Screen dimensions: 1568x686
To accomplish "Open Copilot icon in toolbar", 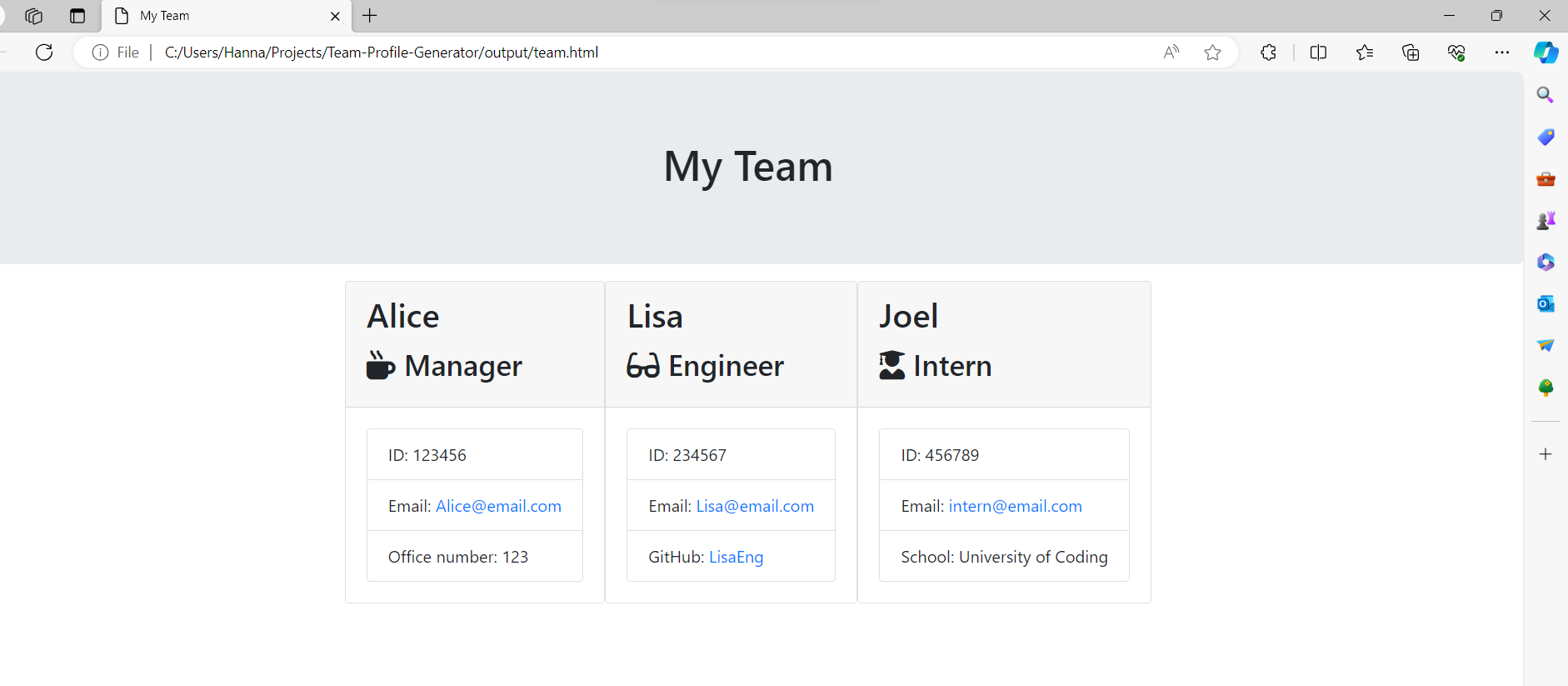I will point(1546,53).
